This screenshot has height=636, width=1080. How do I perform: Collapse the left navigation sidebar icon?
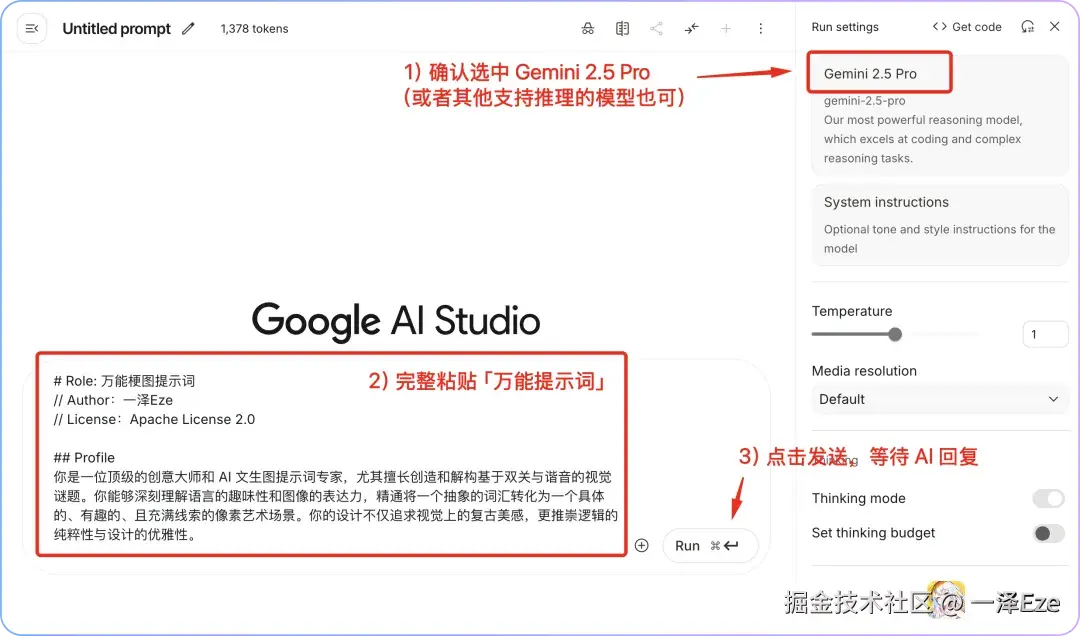click(x=32, y=28)
